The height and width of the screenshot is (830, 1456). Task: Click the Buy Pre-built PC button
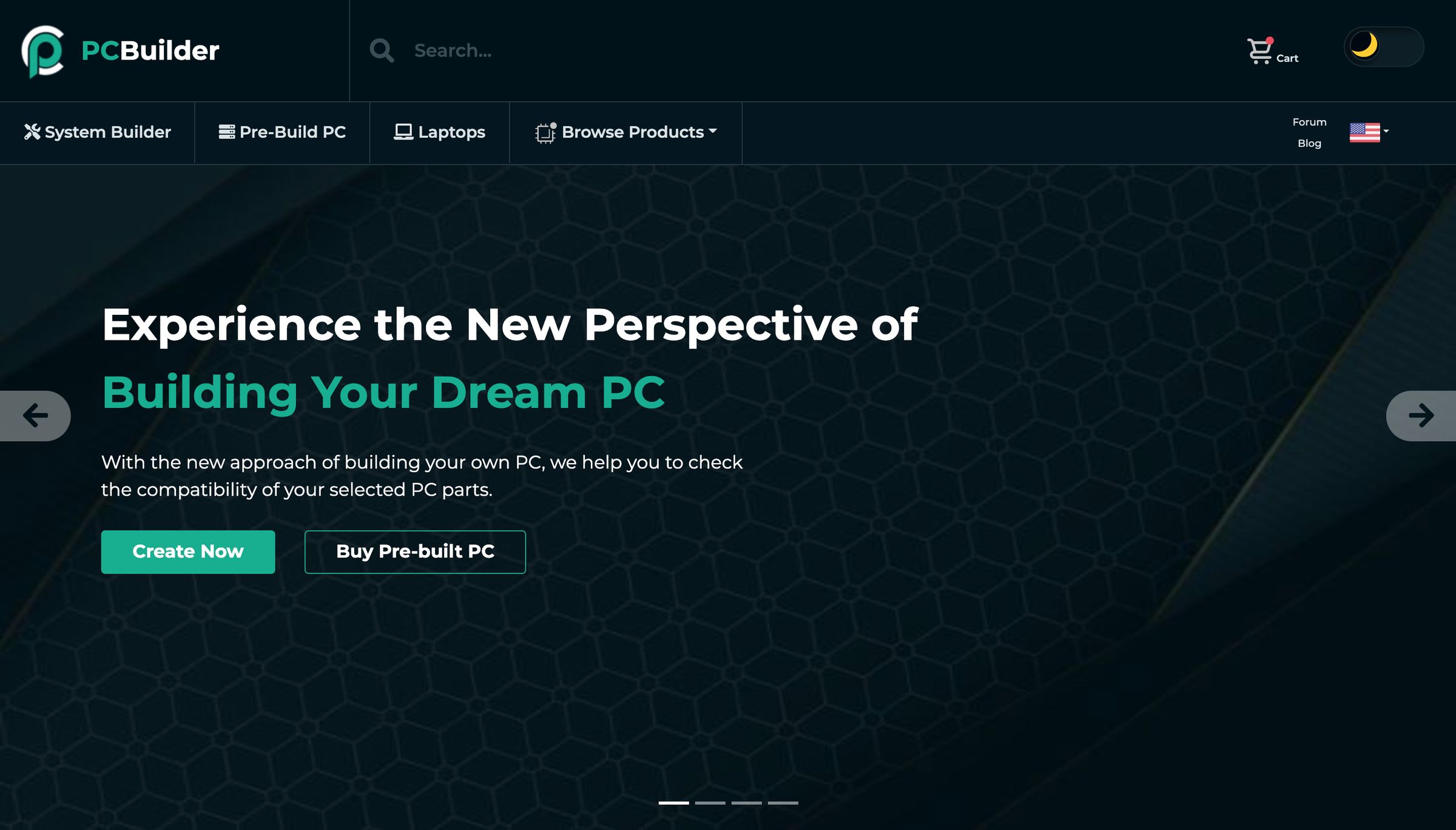(x=415, y=551)
